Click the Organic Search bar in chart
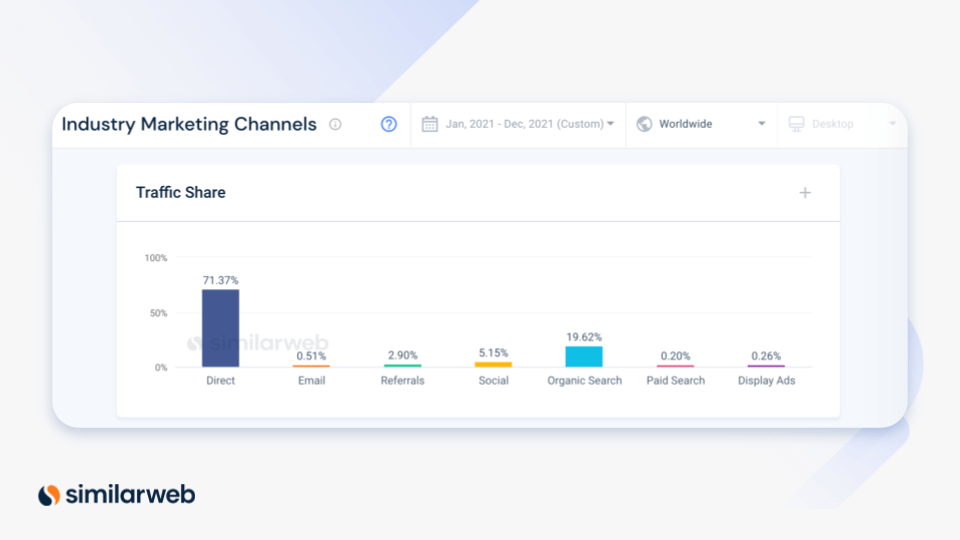This screenshot has width=960, height=540. tap(584, 356)
